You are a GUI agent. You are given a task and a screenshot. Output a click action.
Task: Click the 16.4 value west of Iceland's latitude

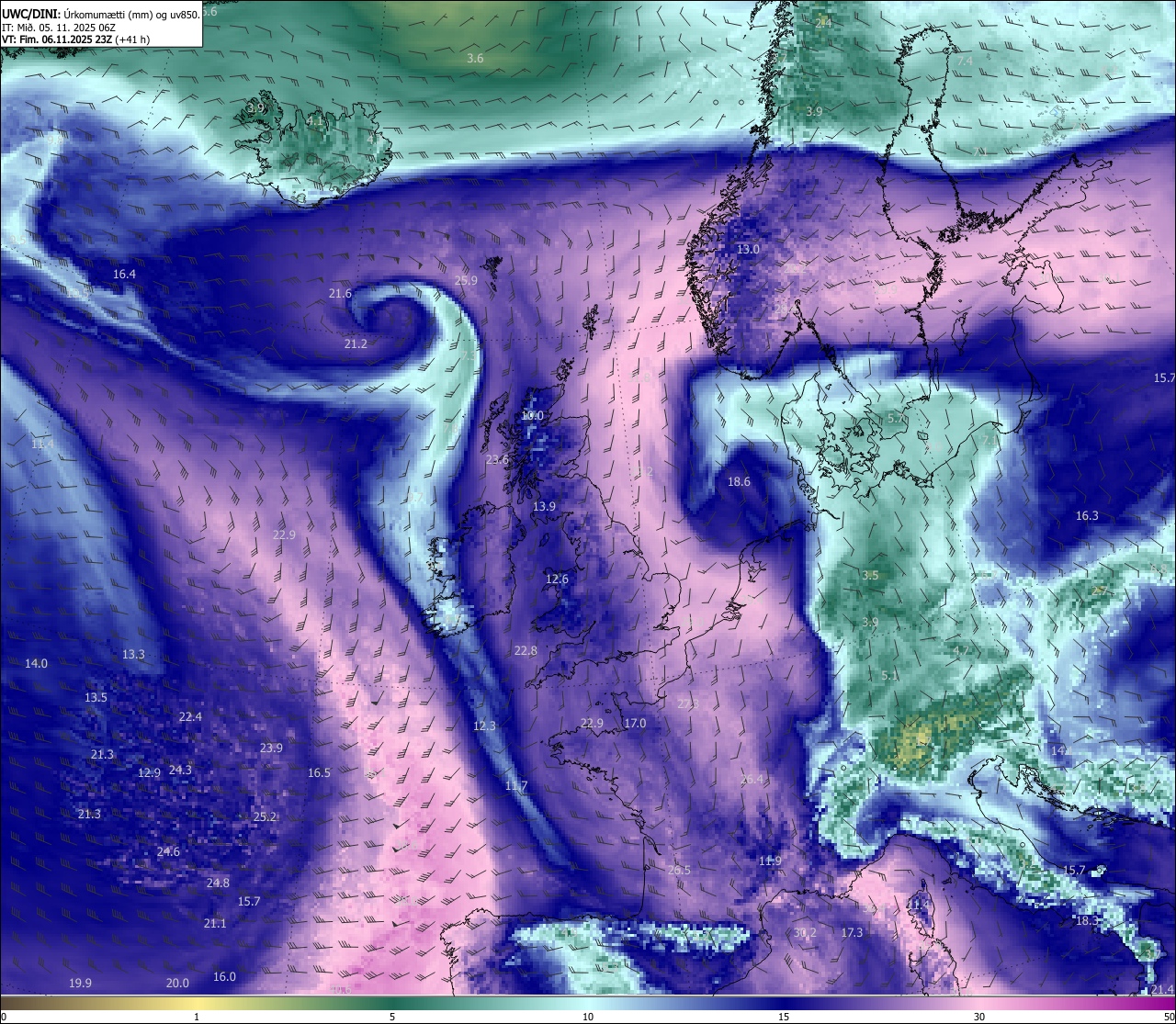[124, 275]
